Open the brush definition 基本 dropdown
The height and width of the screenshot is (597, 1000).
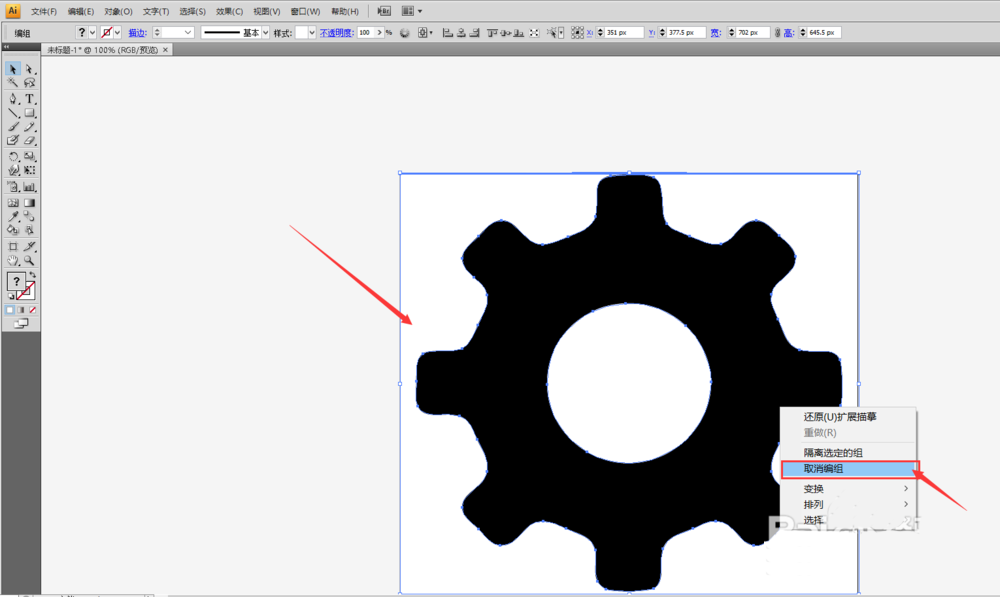tap(265, 33)
